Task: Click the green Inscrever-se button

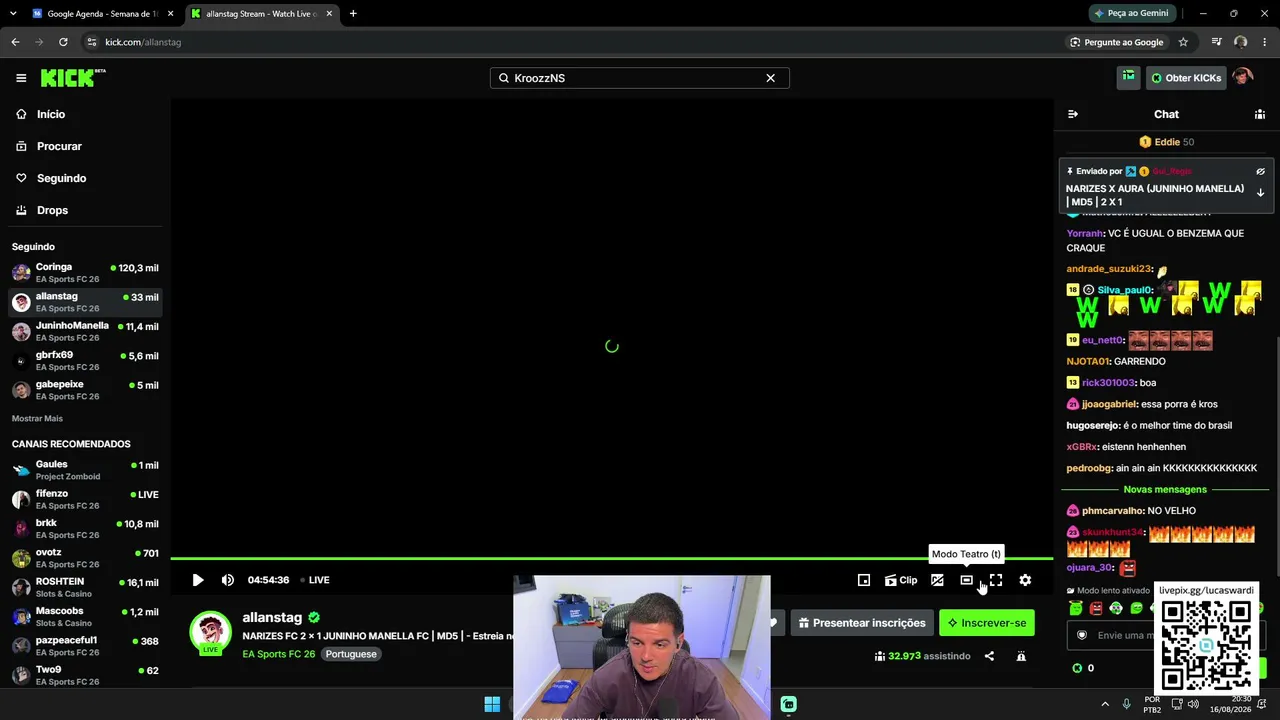Action: point(987,623)
